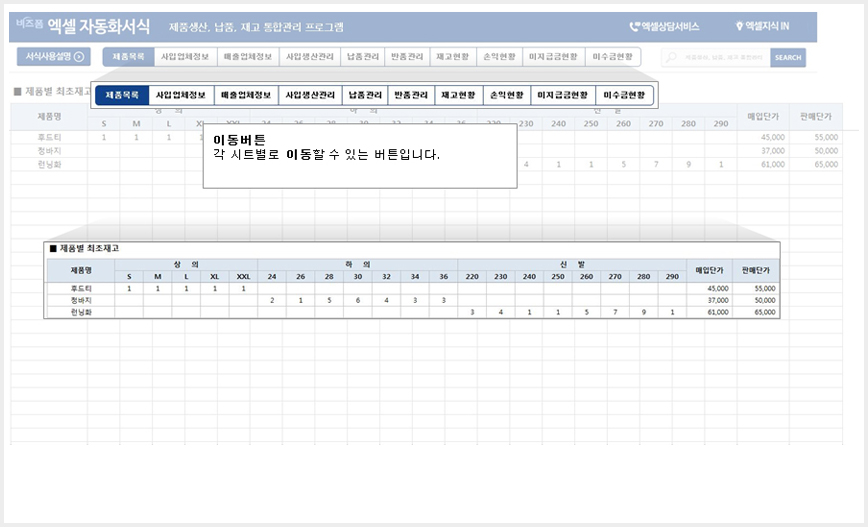This screenshot has width=868, height=527.
Task: Open dimmed 사입업체정보 tab in header menu bar
Action: pos(185,56)
